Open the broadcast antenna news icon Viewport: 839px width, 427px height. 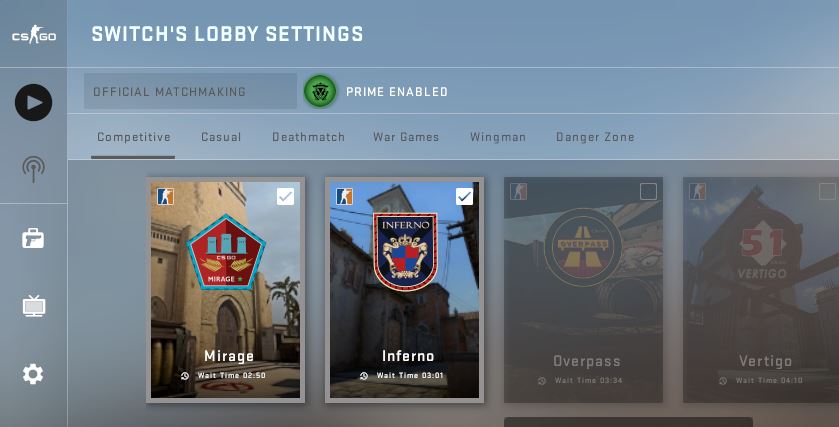tap(33, 169)
